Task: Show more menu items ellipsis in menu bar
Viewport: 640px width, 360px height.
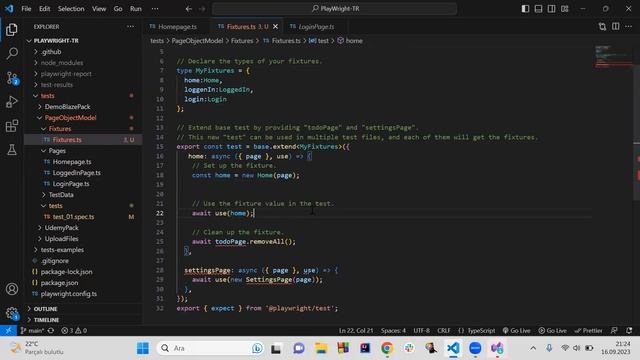Action: [155, 9]
